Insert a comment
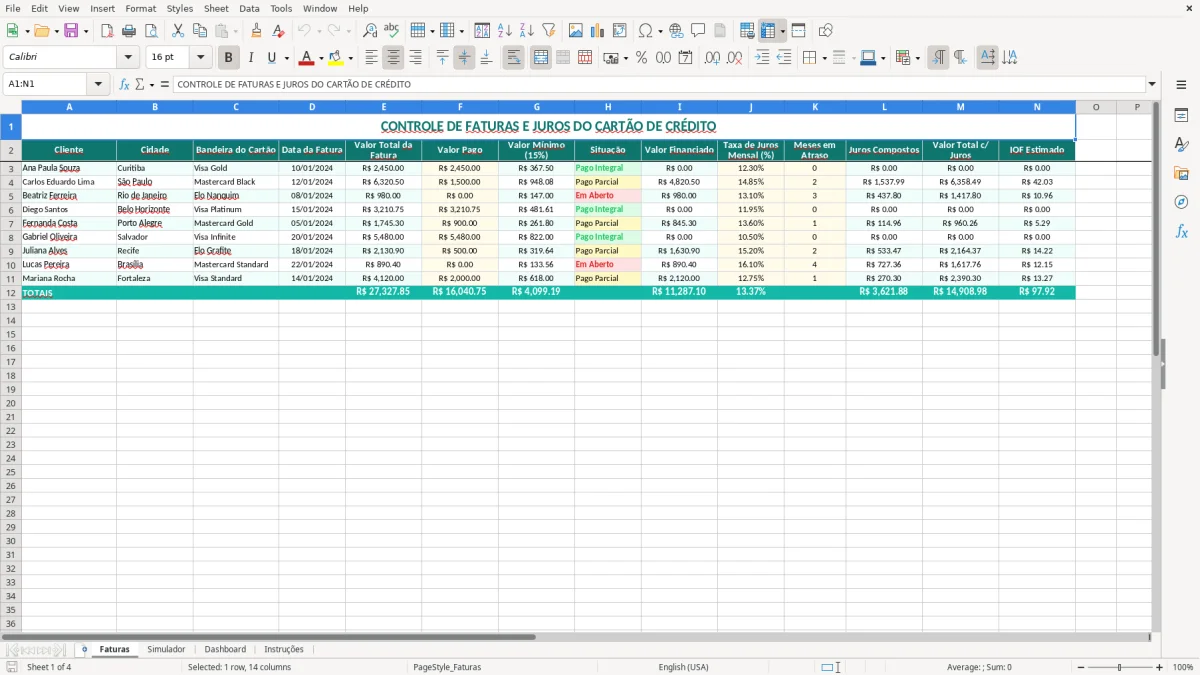 pos(698,31)
